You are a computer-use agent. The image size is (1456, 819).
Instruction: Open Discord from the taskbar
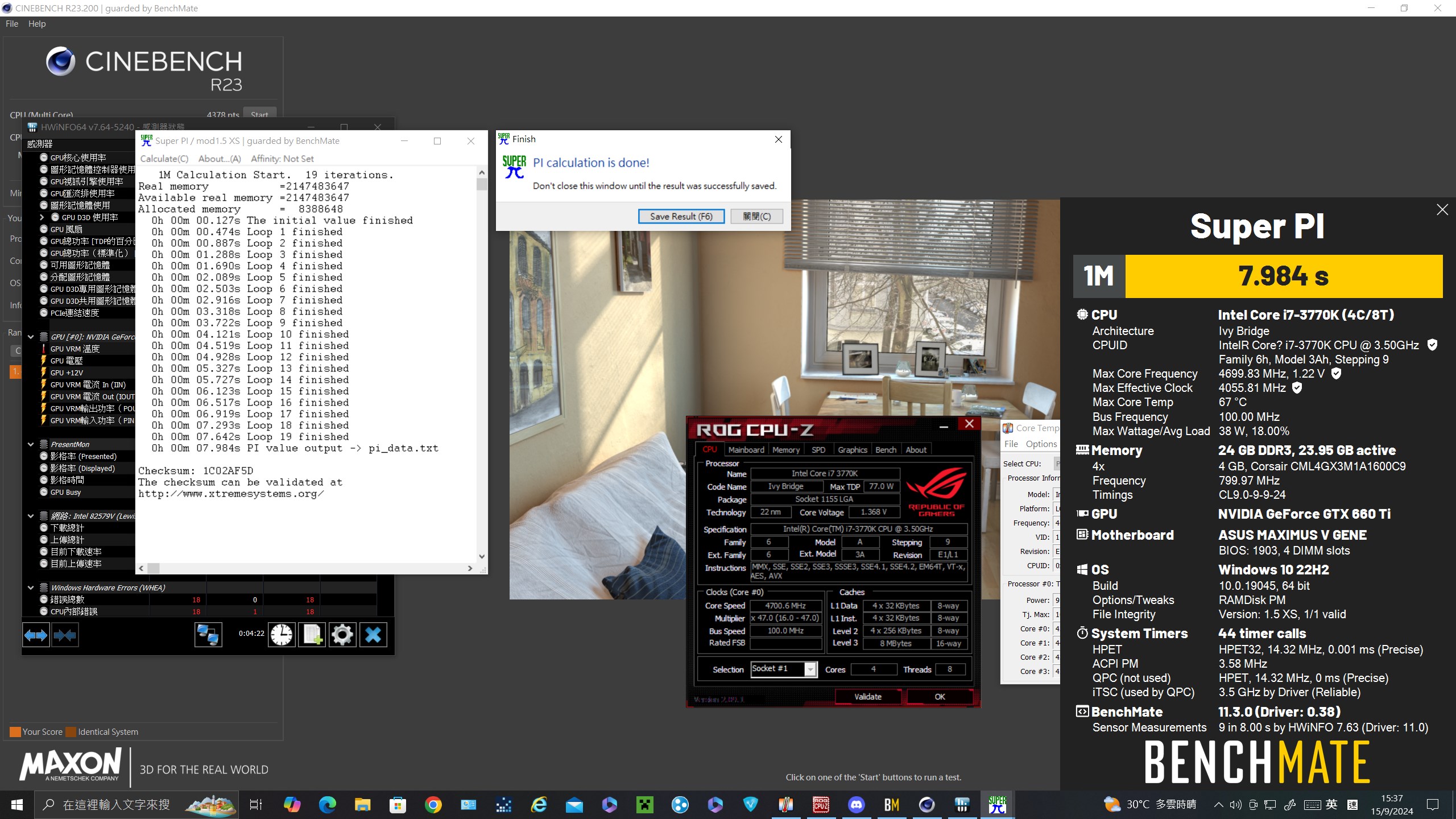(x=857, y=805)
